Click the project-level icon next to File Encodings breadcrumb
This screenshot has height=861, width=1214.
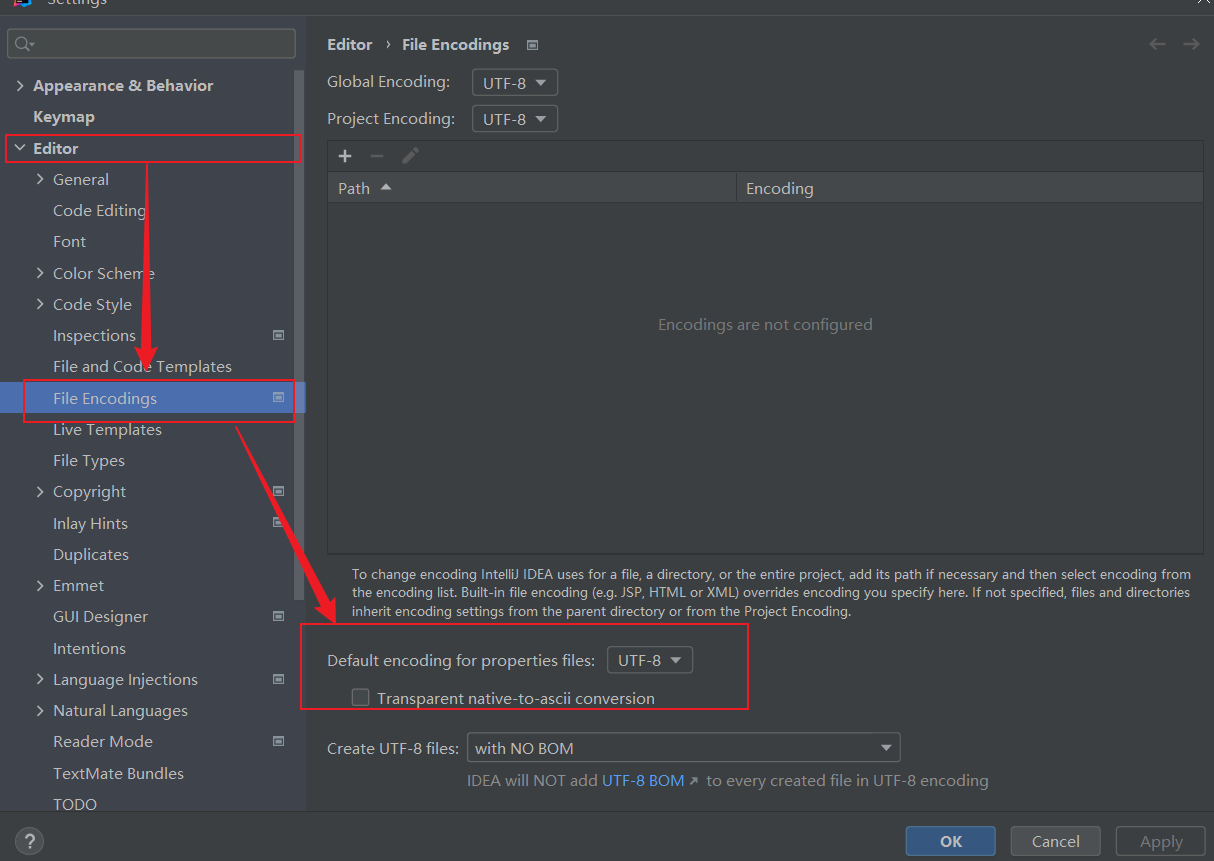pyautogui.click(x=533, y=45)
